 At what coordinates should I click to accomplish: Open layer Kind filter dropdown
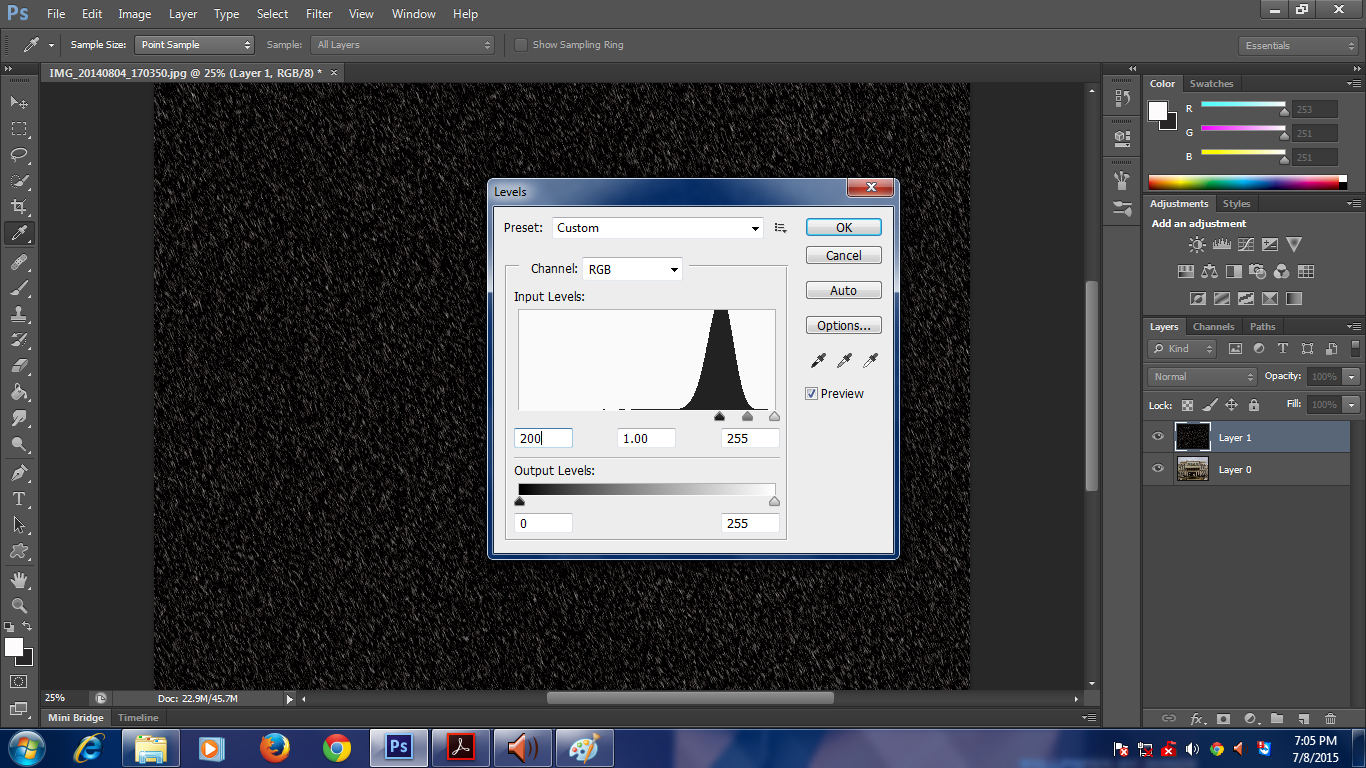tap(1182, 349)
